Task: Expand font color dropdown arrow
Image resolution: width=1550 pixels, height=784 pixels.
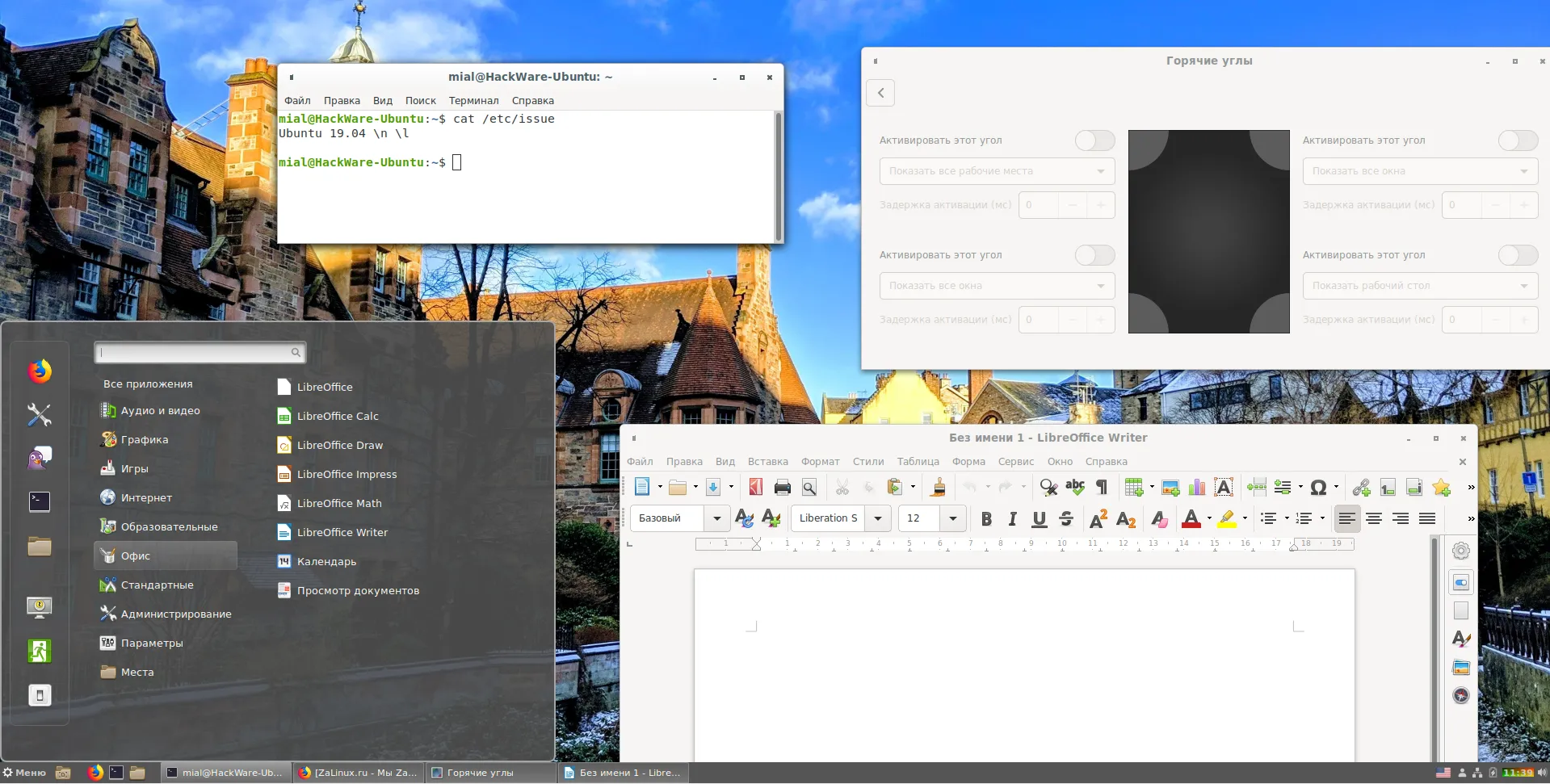Action: click(1209, 518)
